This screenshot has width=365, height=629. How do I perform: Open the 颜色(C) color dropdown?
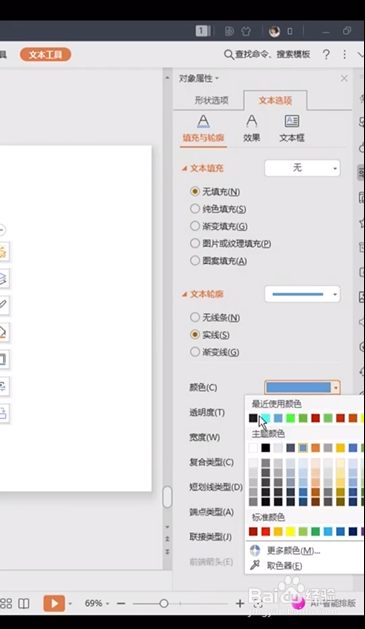tap(302, 387)
